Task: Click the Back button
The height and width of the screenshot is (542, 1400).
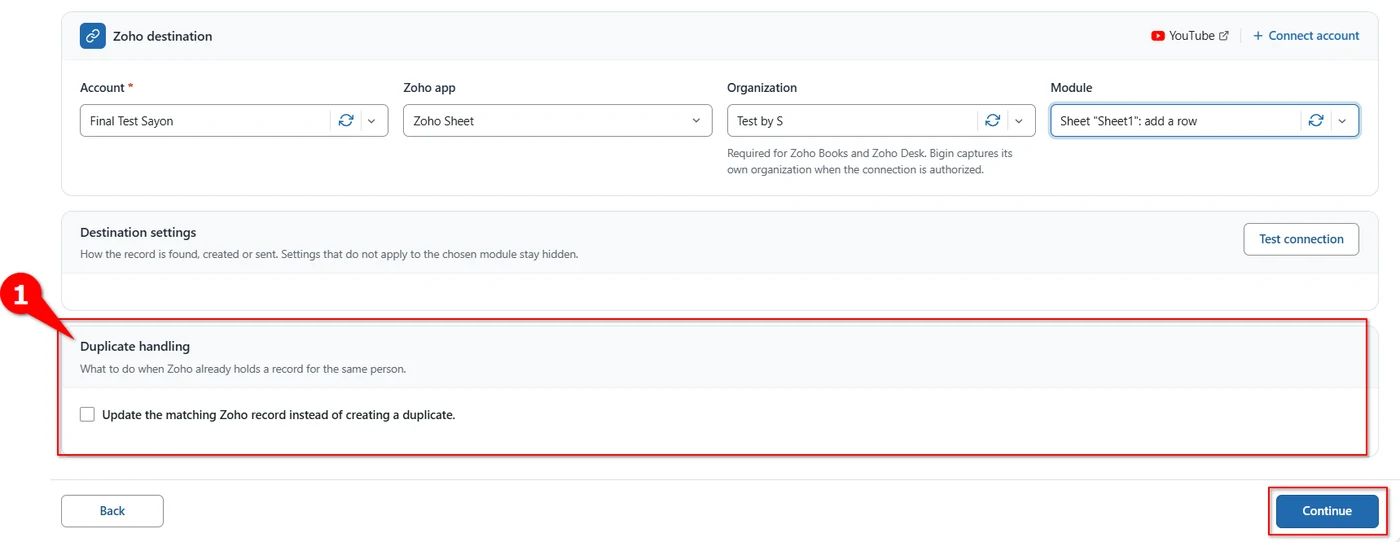Action: [112, 511]
